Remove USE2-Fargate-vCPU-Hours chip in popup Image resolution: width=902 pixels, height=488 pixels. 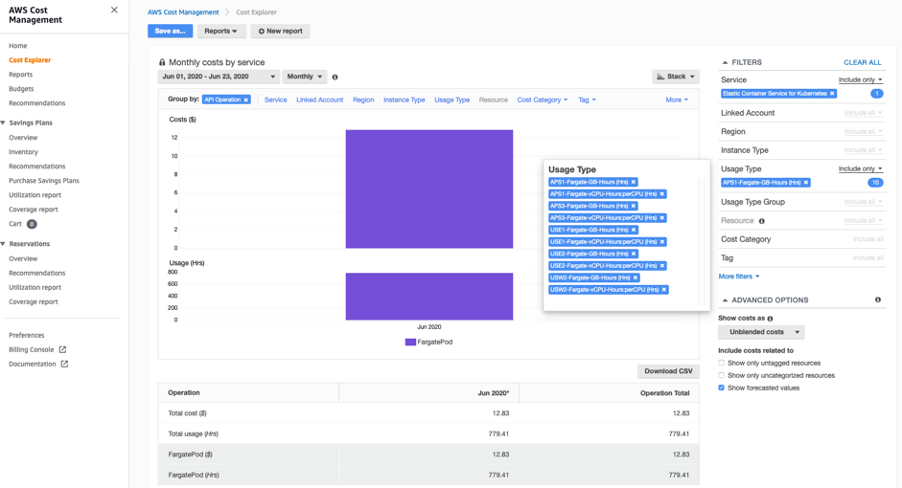662,266
